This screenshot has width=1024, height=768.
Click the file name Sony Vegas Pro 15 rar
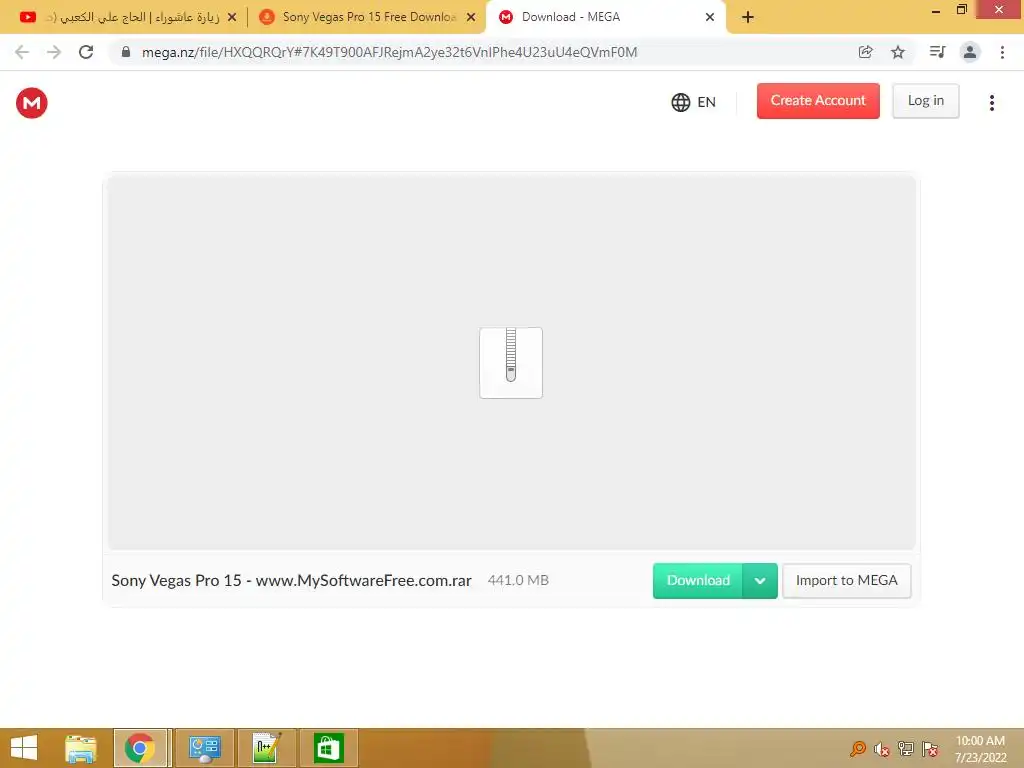coord(291,581)
